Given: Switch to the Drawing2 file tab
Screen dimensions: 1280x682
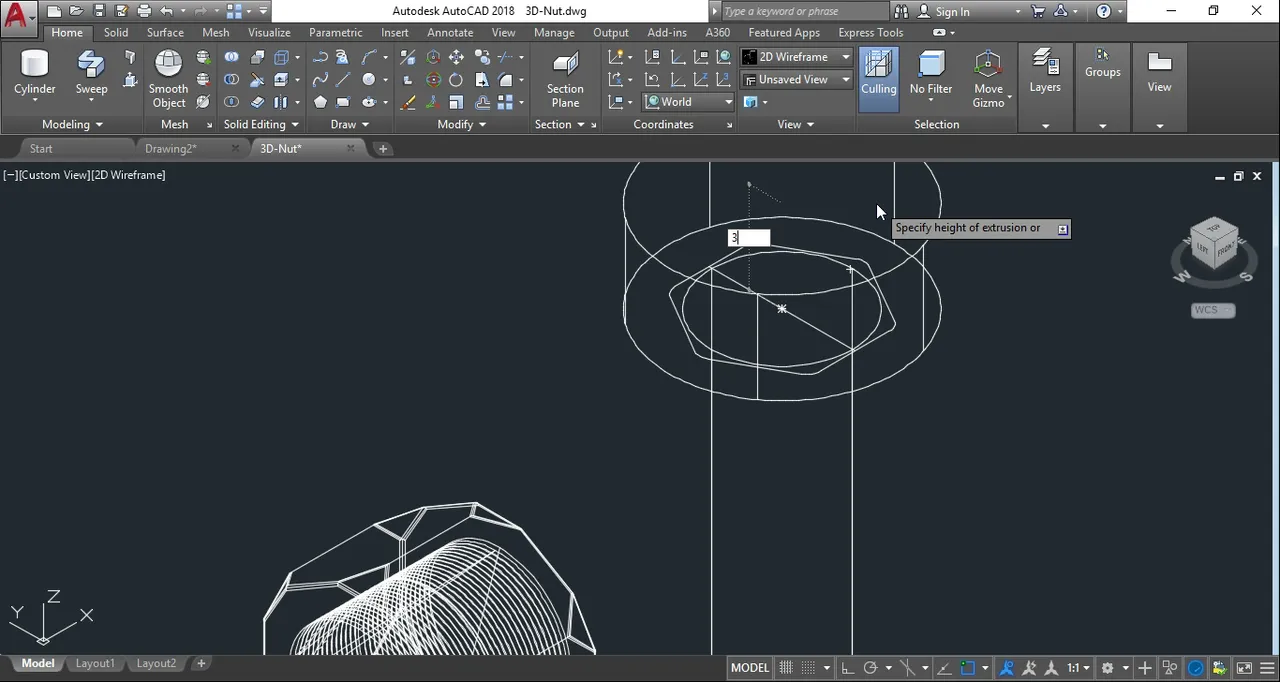Looking at the screenshot, I should [171, 148].
